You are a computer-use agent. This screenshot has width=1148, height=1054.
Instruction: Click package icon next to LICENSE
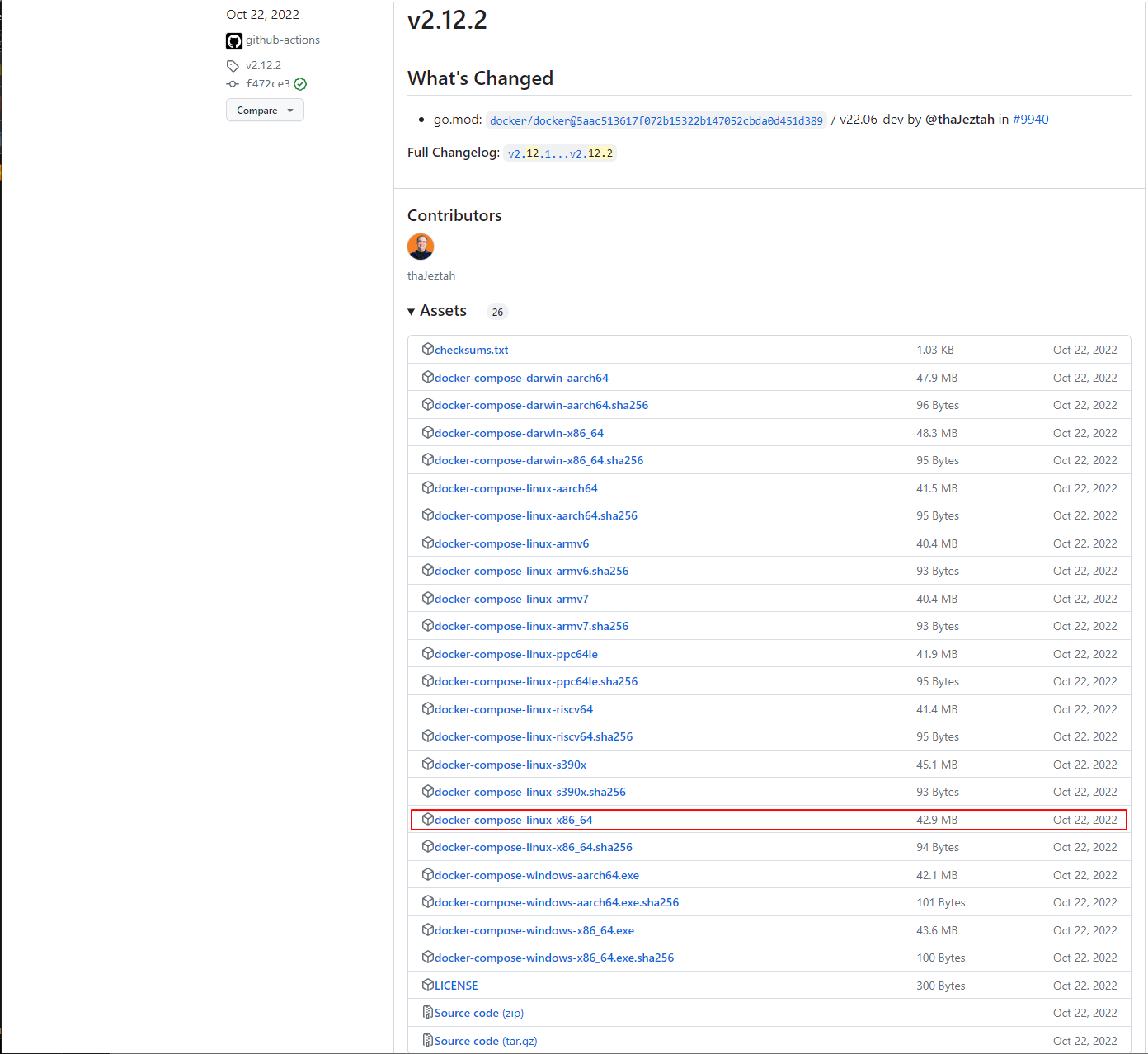(428, 985)
